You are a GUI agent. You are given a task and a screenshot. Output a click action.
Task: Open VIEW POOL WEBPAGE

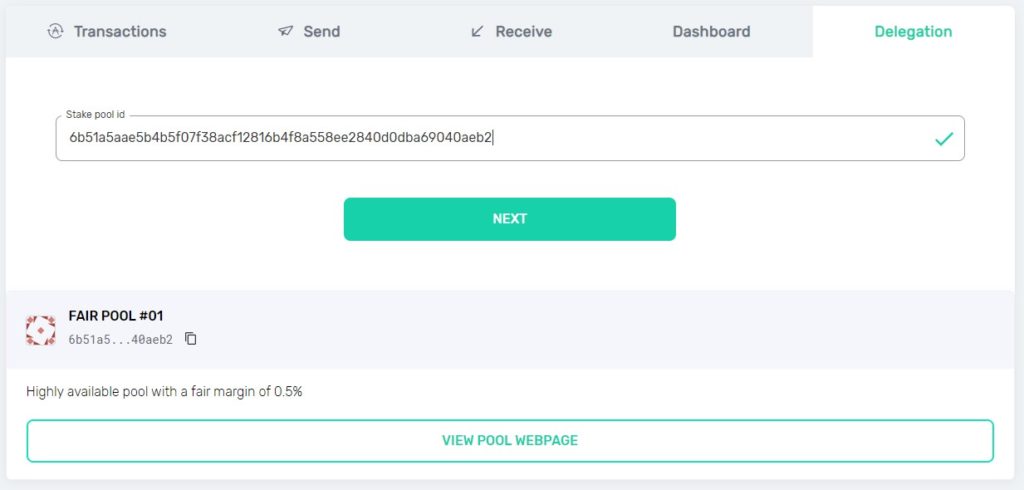click(x=510, y=440)
